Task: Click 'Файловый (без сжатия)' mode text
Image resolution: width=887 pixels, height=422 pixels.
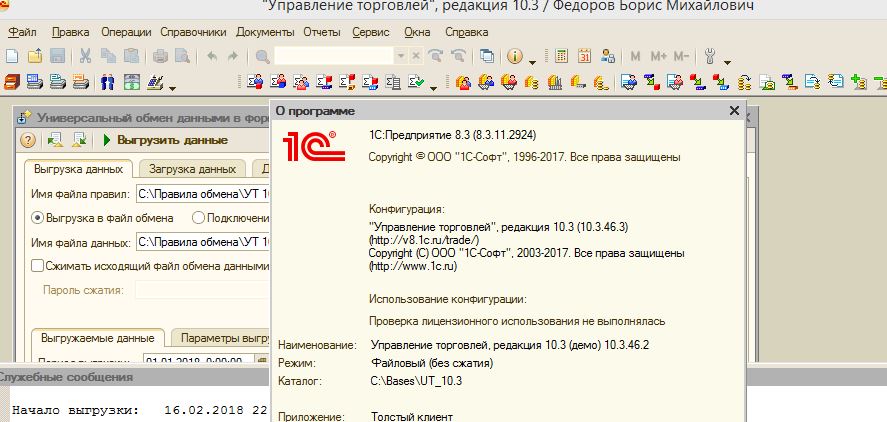Action: coord(432,363)
